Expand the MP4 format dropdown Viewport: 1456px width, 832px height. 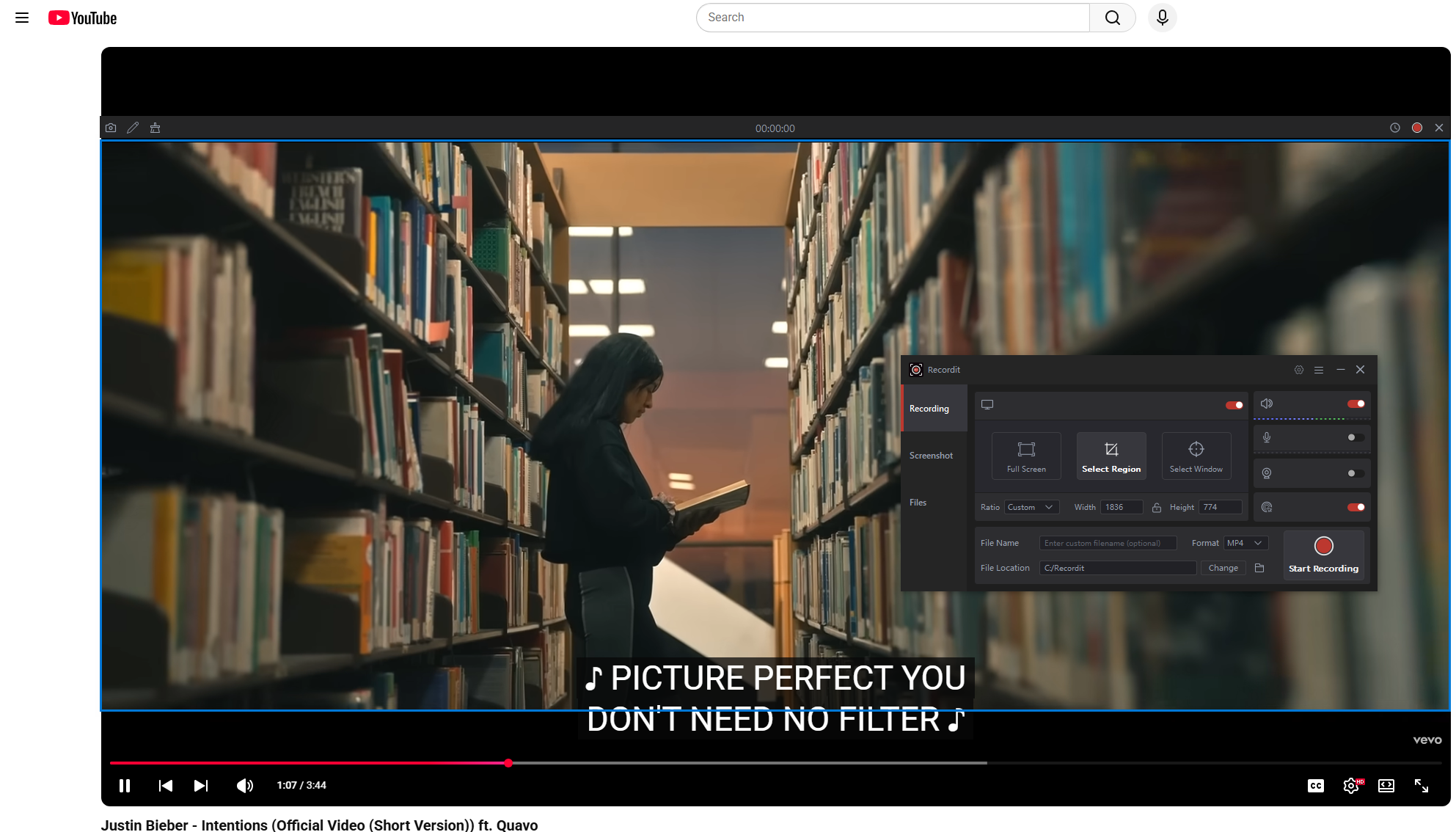[1245, 543]
